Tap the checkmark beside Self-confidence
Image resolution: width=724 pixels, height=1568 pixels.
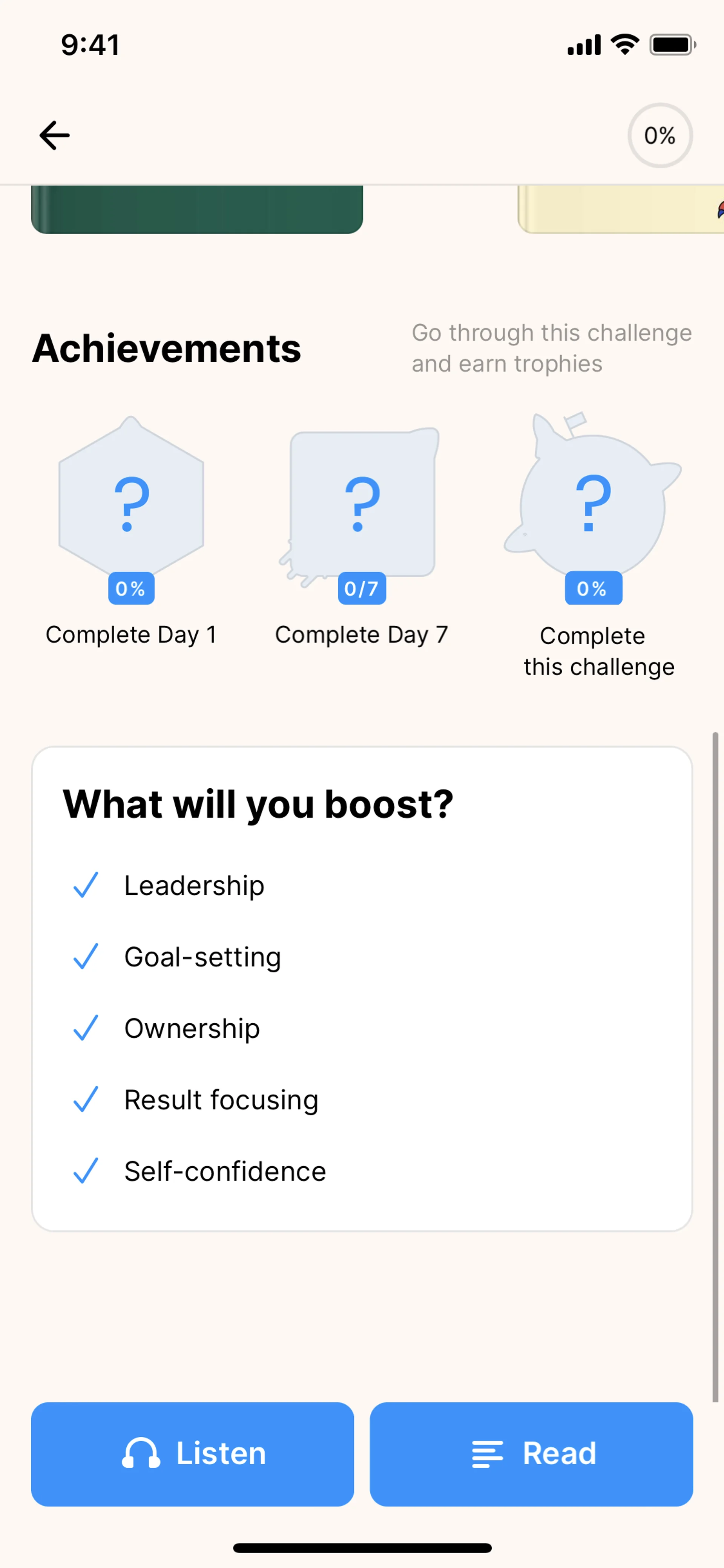tap(86, 1170)
